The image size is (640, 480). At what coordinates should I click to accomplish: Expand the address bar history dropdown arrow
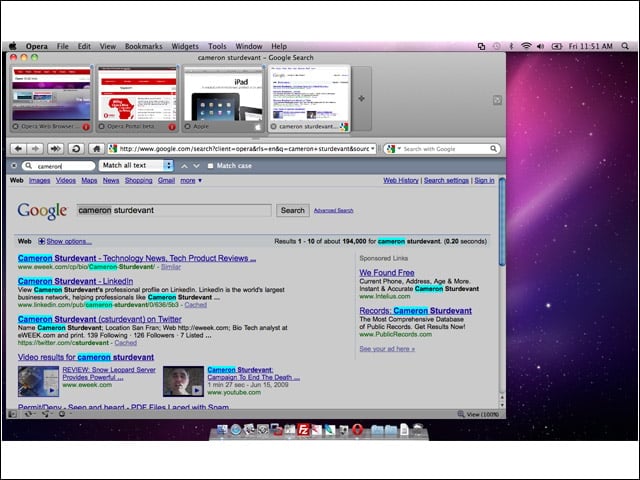coord(373,149)
